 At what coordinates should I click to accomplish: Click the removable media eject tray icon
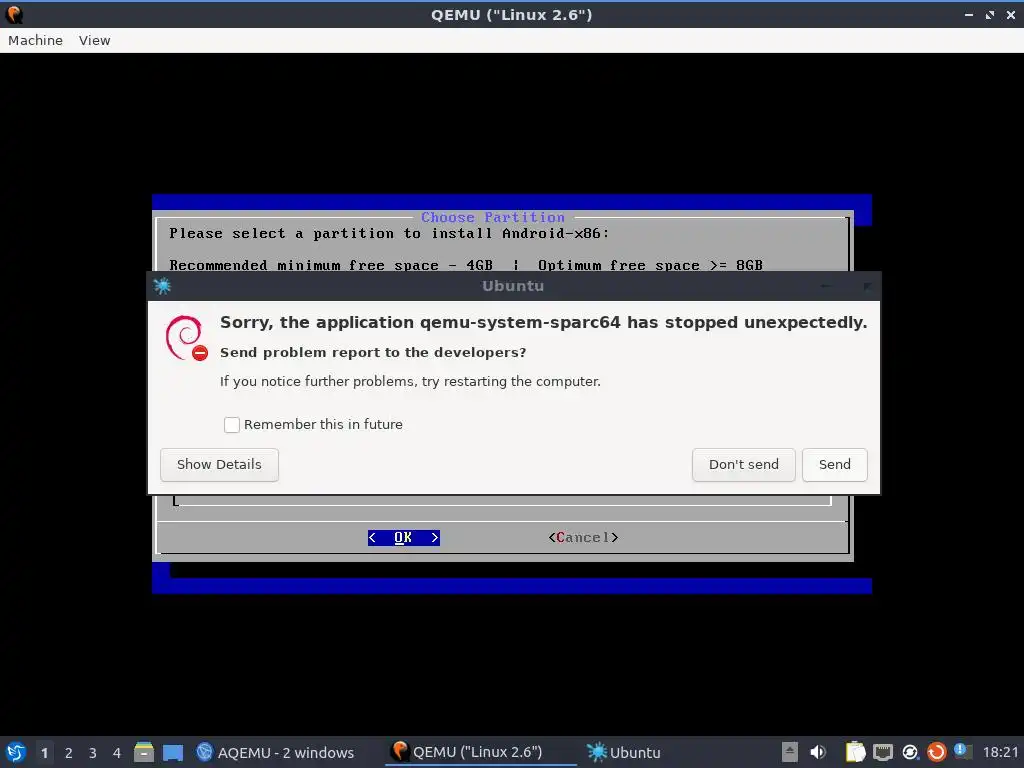(790, 752)
